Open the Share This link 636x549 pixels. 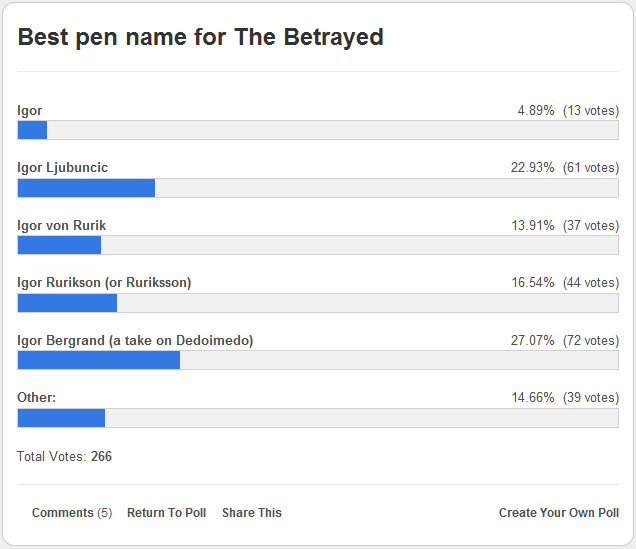point(252,513)
